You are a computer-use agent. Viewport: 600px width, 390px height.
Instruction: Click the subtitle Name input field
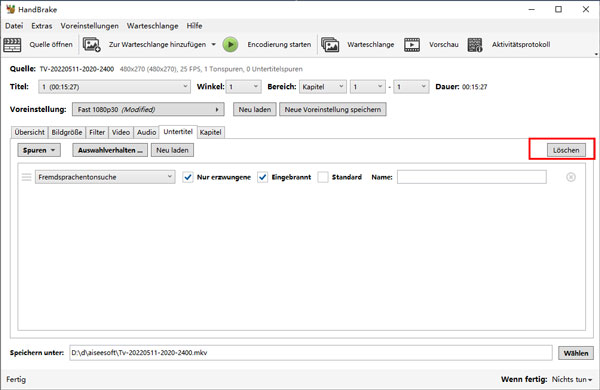coord(472,177)
